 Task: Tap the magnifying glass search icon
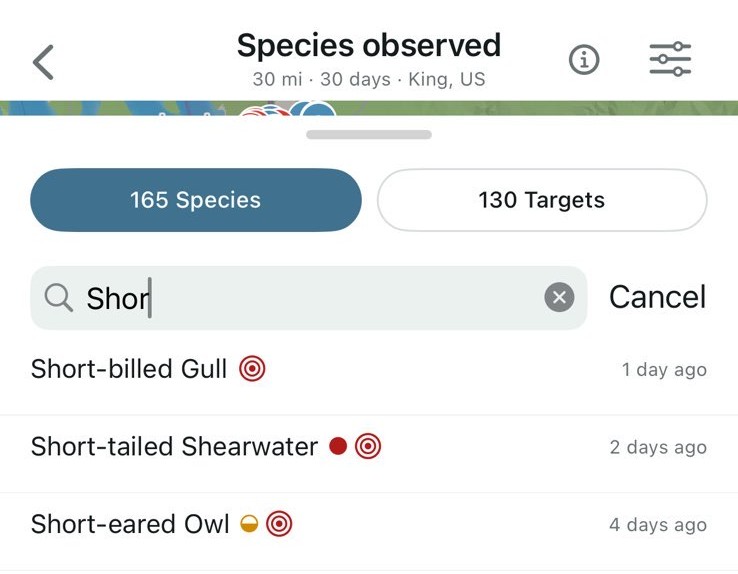point(59,297)
